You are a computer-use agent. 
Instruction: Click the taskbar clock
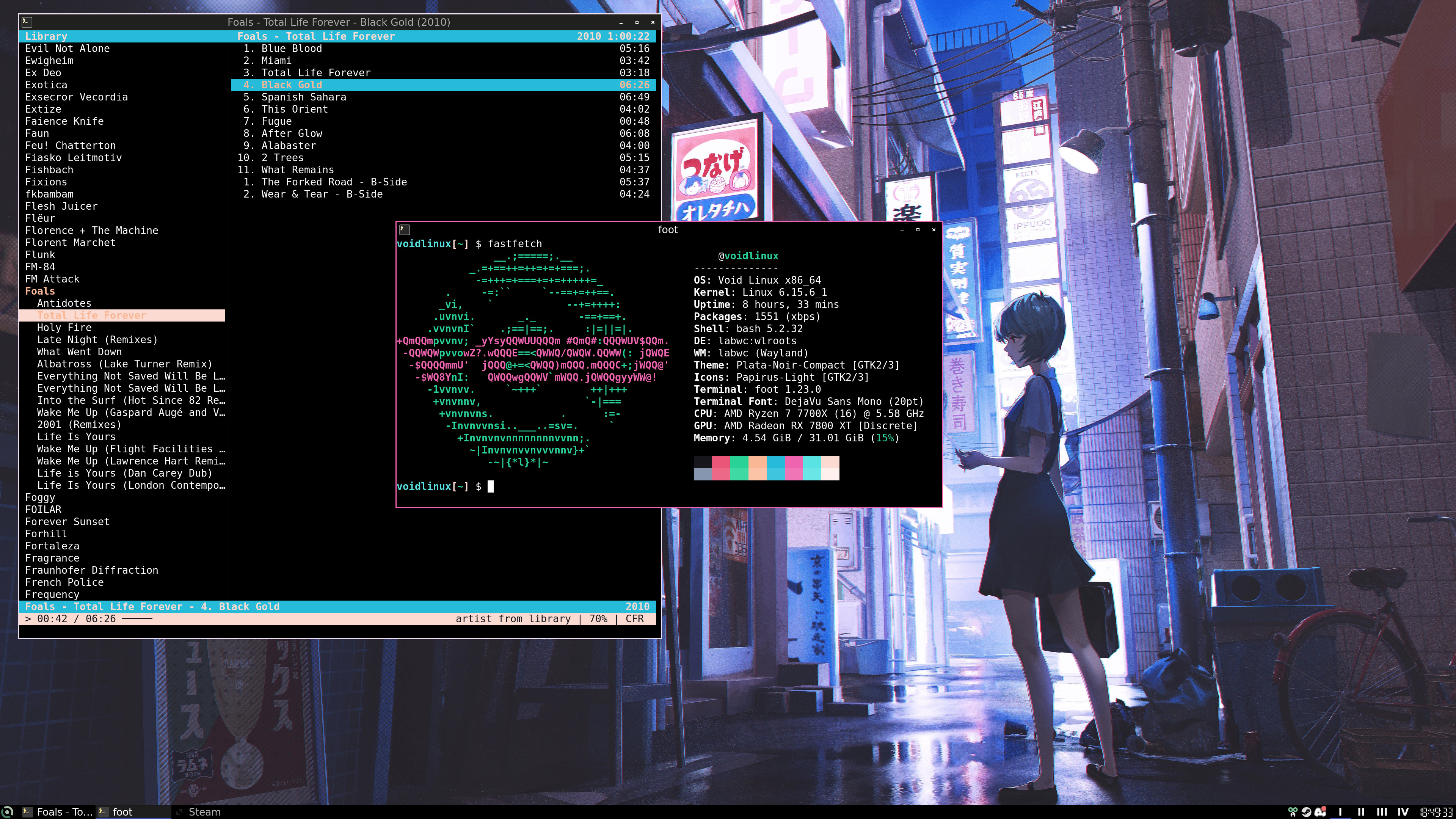pyautogui.click(x=1436, y=812)
